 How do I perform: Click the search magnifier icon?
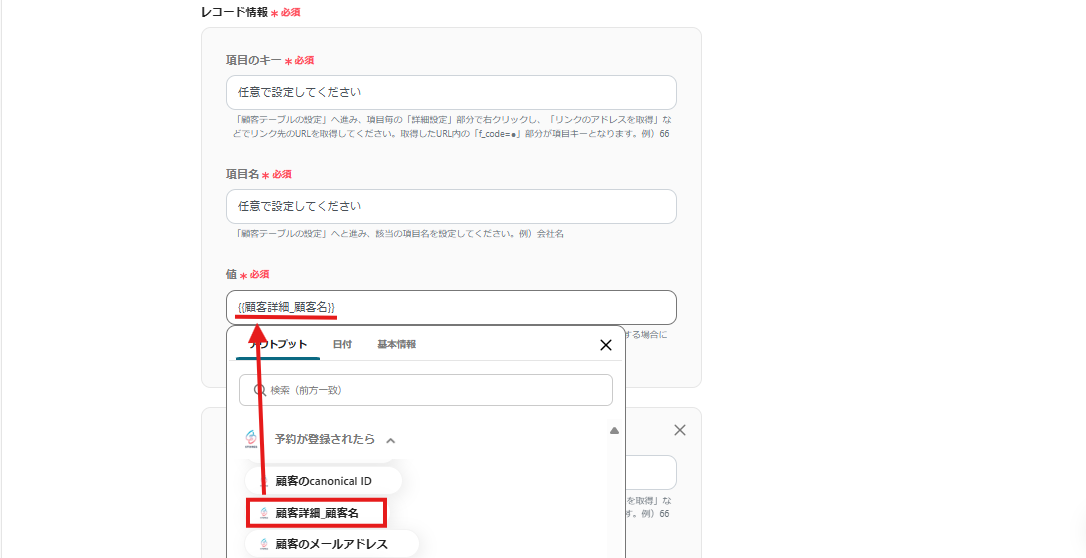click(x=260, y=390)
